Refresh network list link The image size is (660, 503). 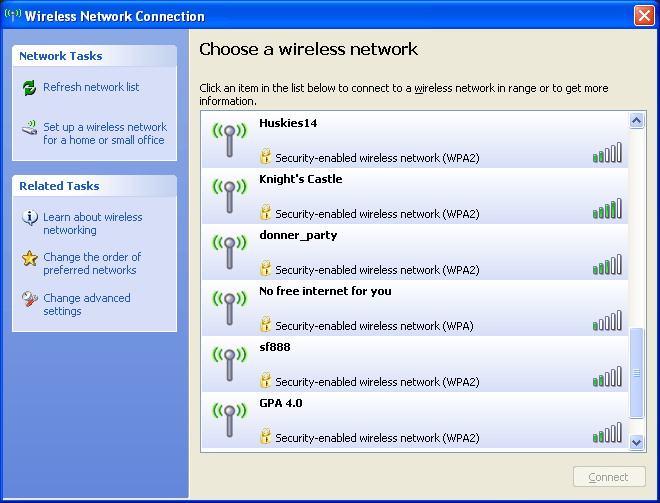(x=91, y=87)
